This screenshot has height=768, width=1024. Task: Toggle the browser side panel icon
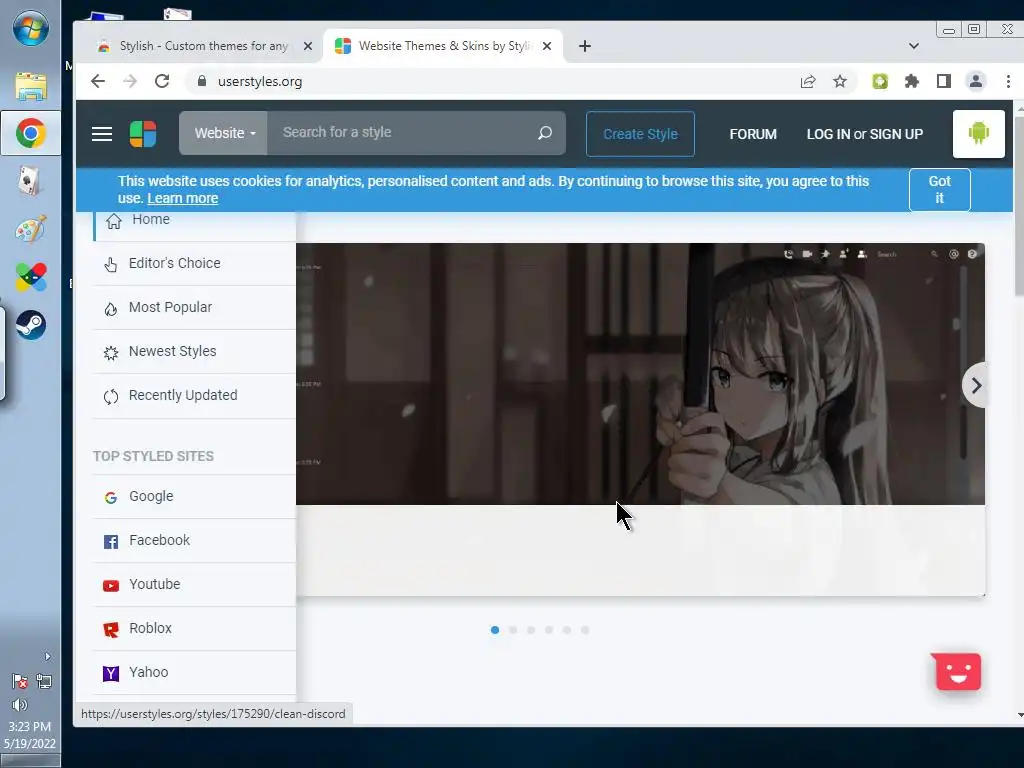(x=944, y=81)
